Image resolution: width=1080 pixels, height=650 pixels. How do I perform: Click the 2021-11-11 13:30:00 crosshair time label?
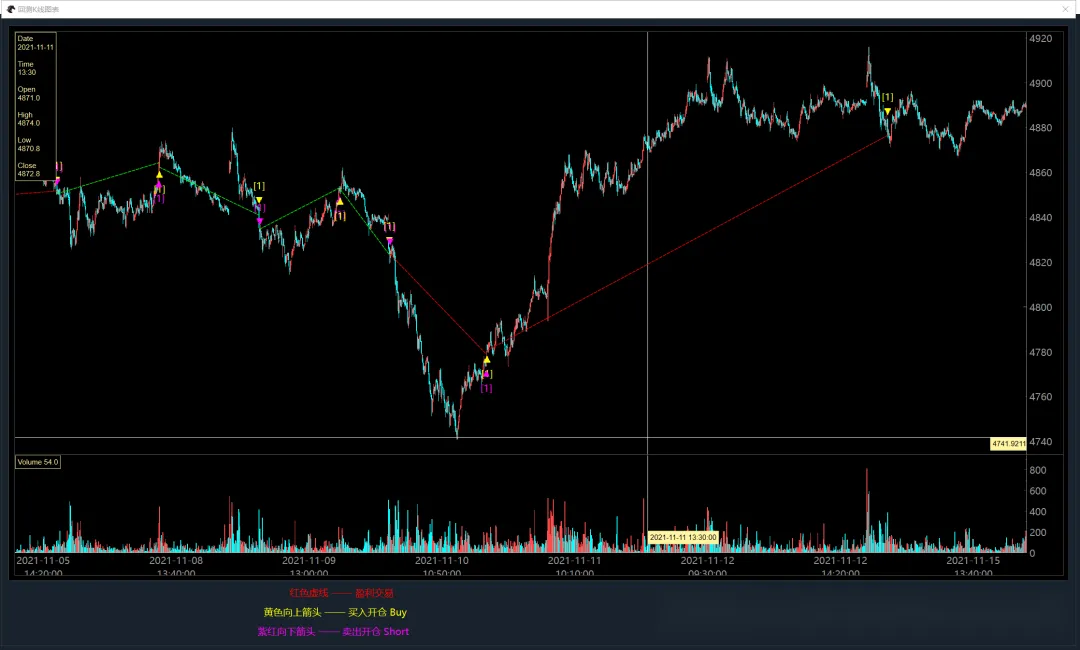pyautogui.click(x=683, y=537)
